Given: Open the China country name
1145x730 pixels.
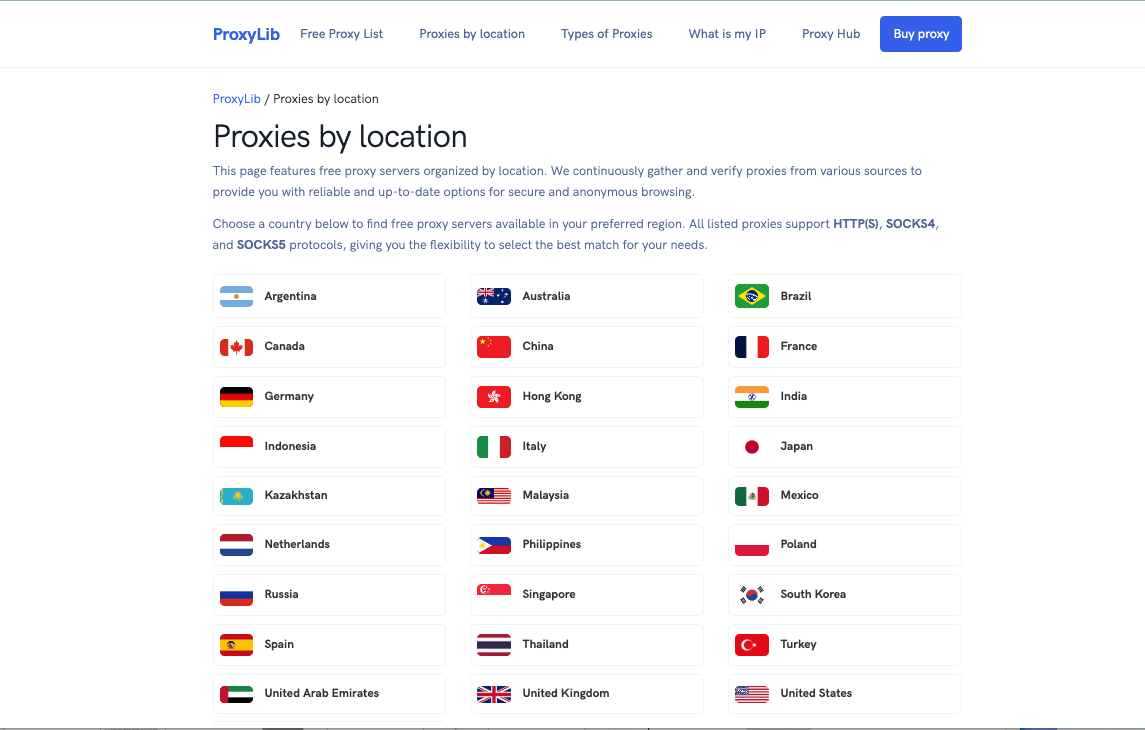Looking at the screenshot, I should (x=538, y=346).
